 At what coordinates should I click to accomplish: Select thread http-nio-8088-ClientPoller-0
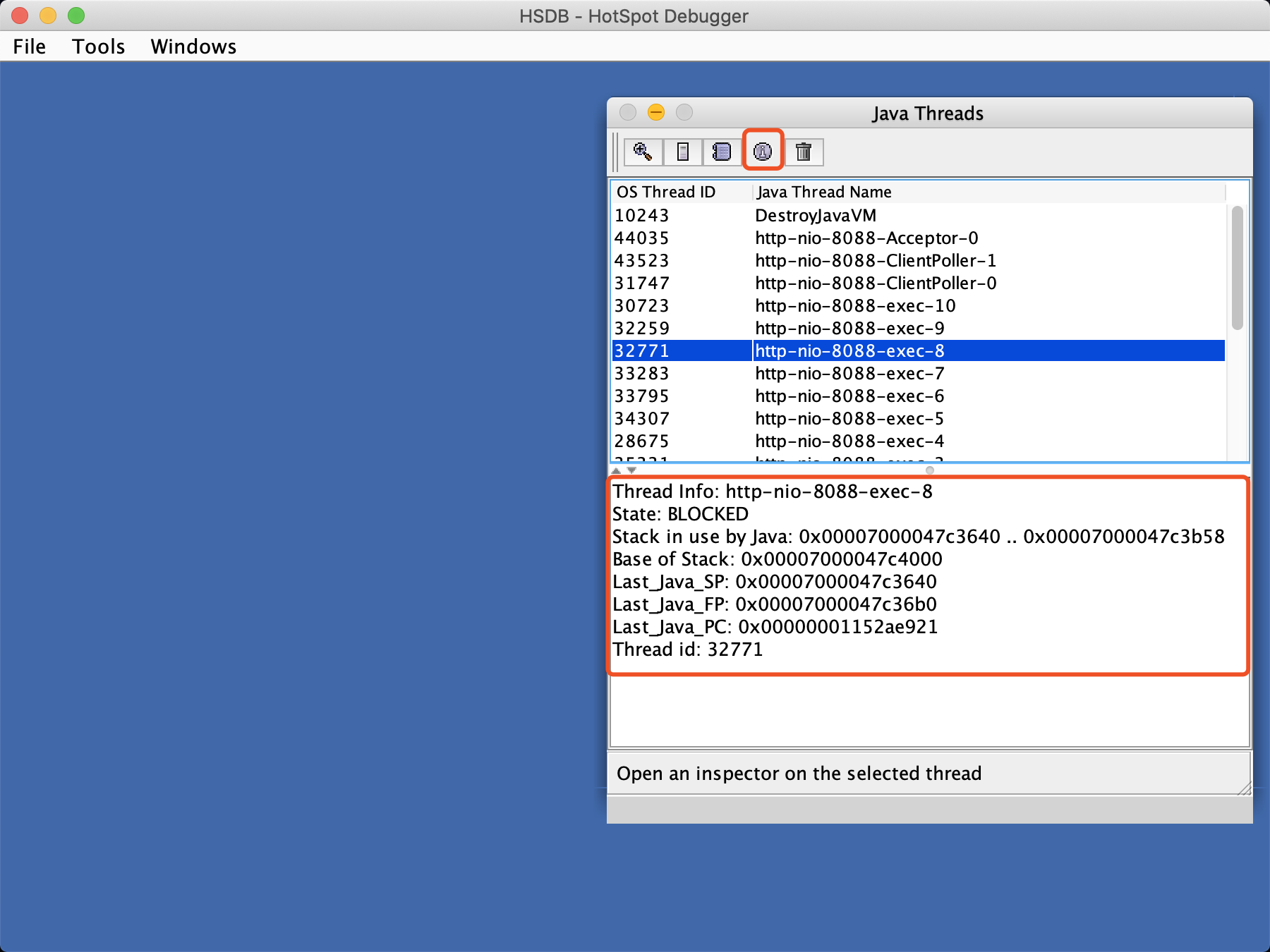point(918,283)
